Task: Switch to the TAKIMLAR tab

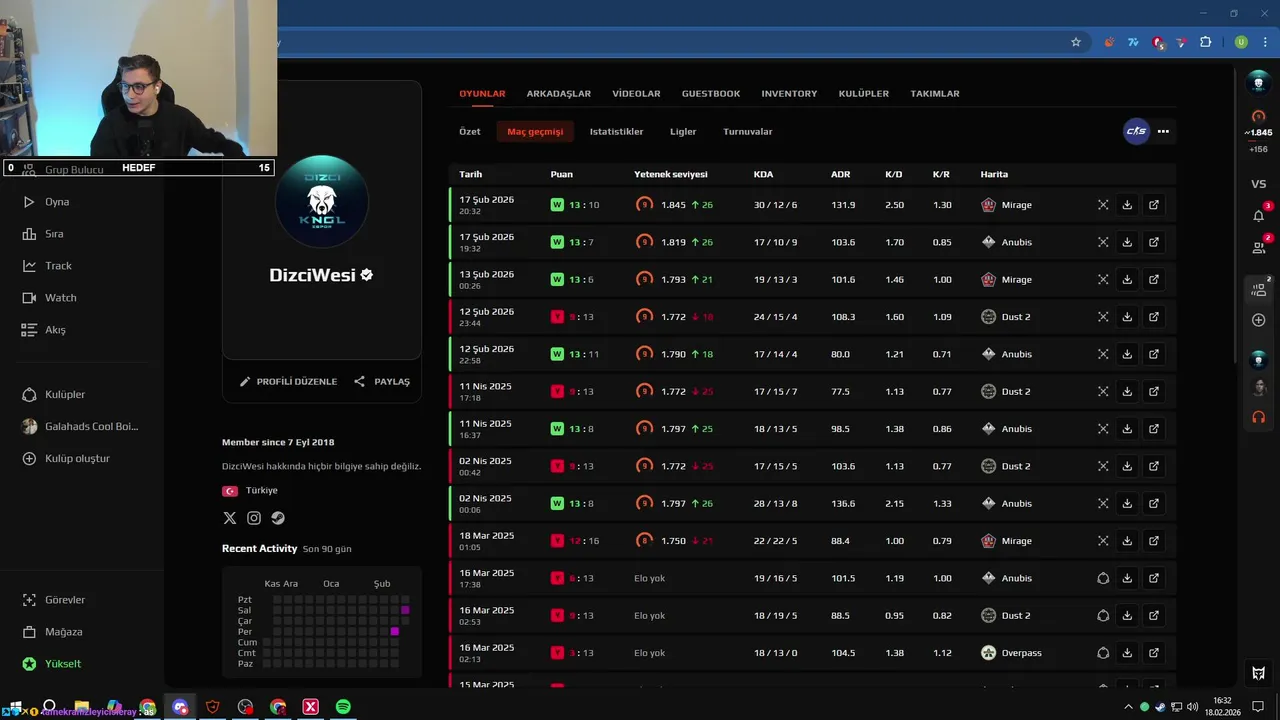Action: [935, 94]
